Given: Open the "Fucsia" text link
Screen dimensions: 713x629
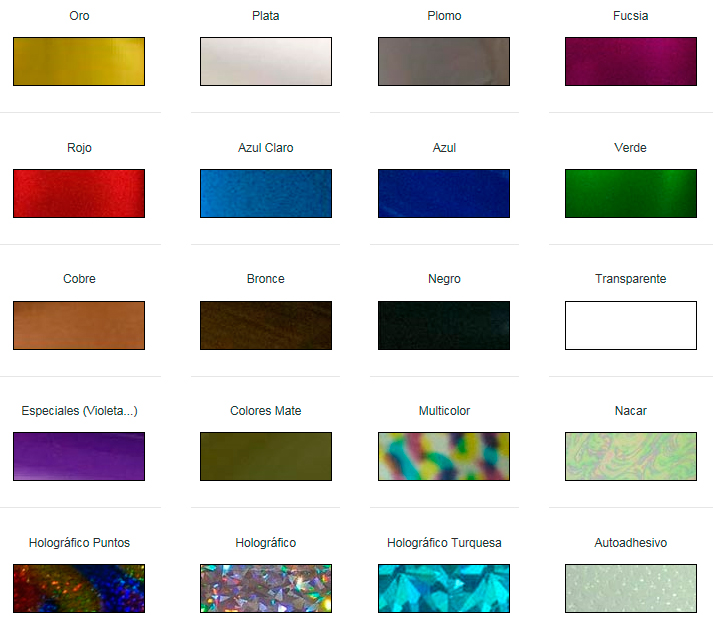Looking at the screenshot, I should click(x=631, y=16).
